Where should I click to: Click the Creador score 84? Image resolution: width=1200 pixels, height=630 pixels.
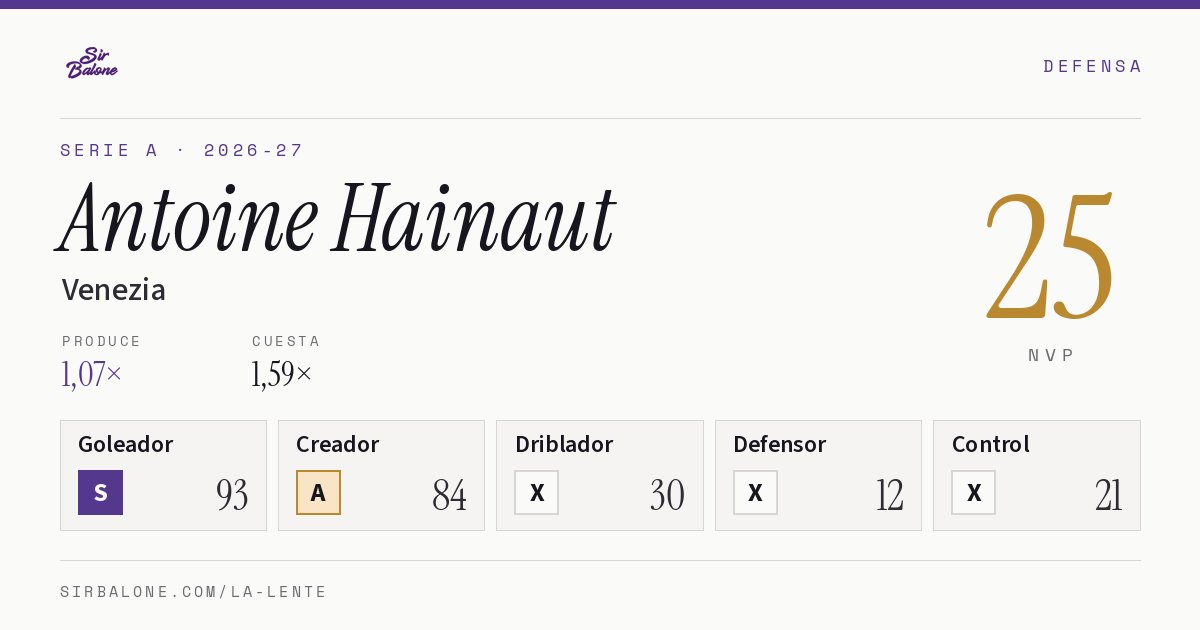(450, 495)
